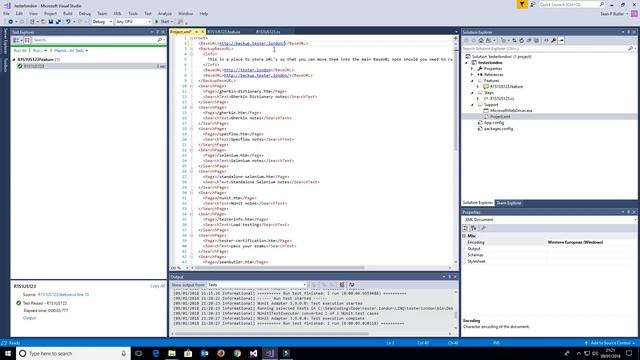Click Save All in the toolbar

(x=58, y=22)
